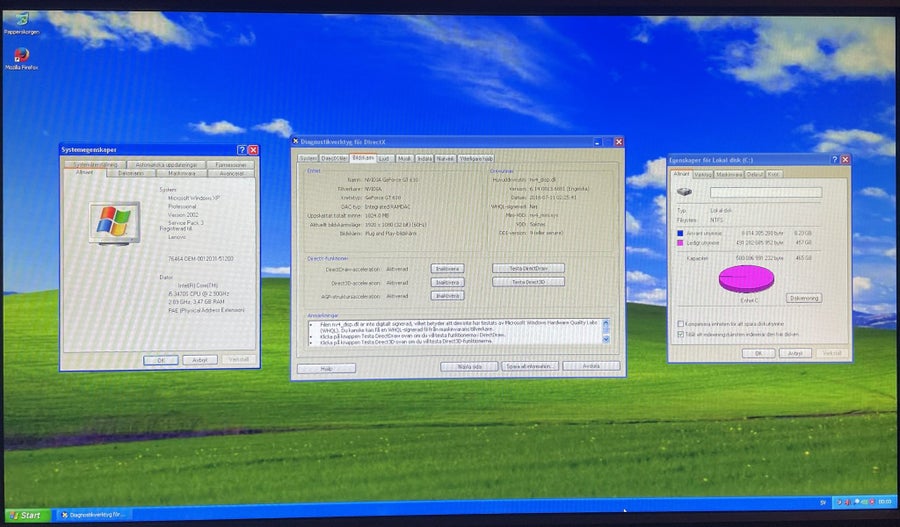Click the 1920 x 1080 display mode text
900x527 pixels.
pyautogui.click(x=395, y=224)
